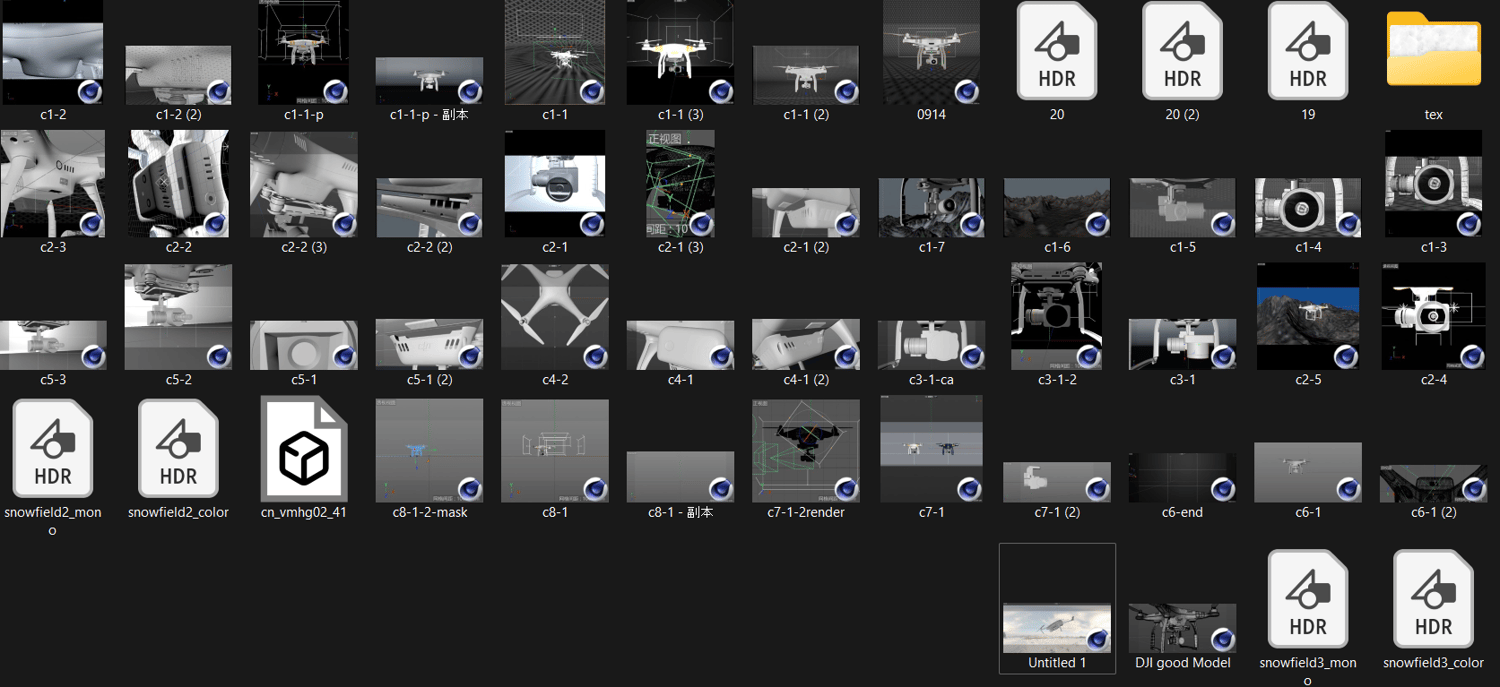Screen dimensions: 1500x687
Task: Select the c1-2 Cinema 4D file
Action: coord(53,52)
